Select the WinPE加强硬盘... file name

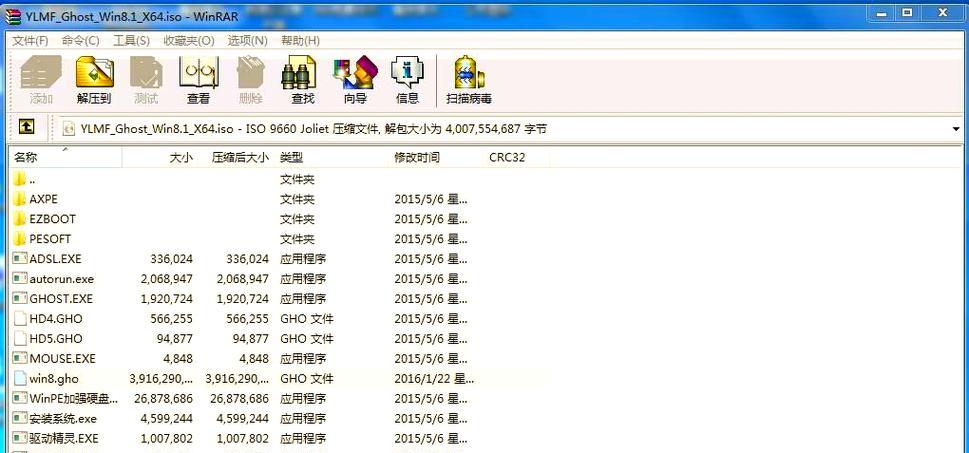[x=74, y=399]
